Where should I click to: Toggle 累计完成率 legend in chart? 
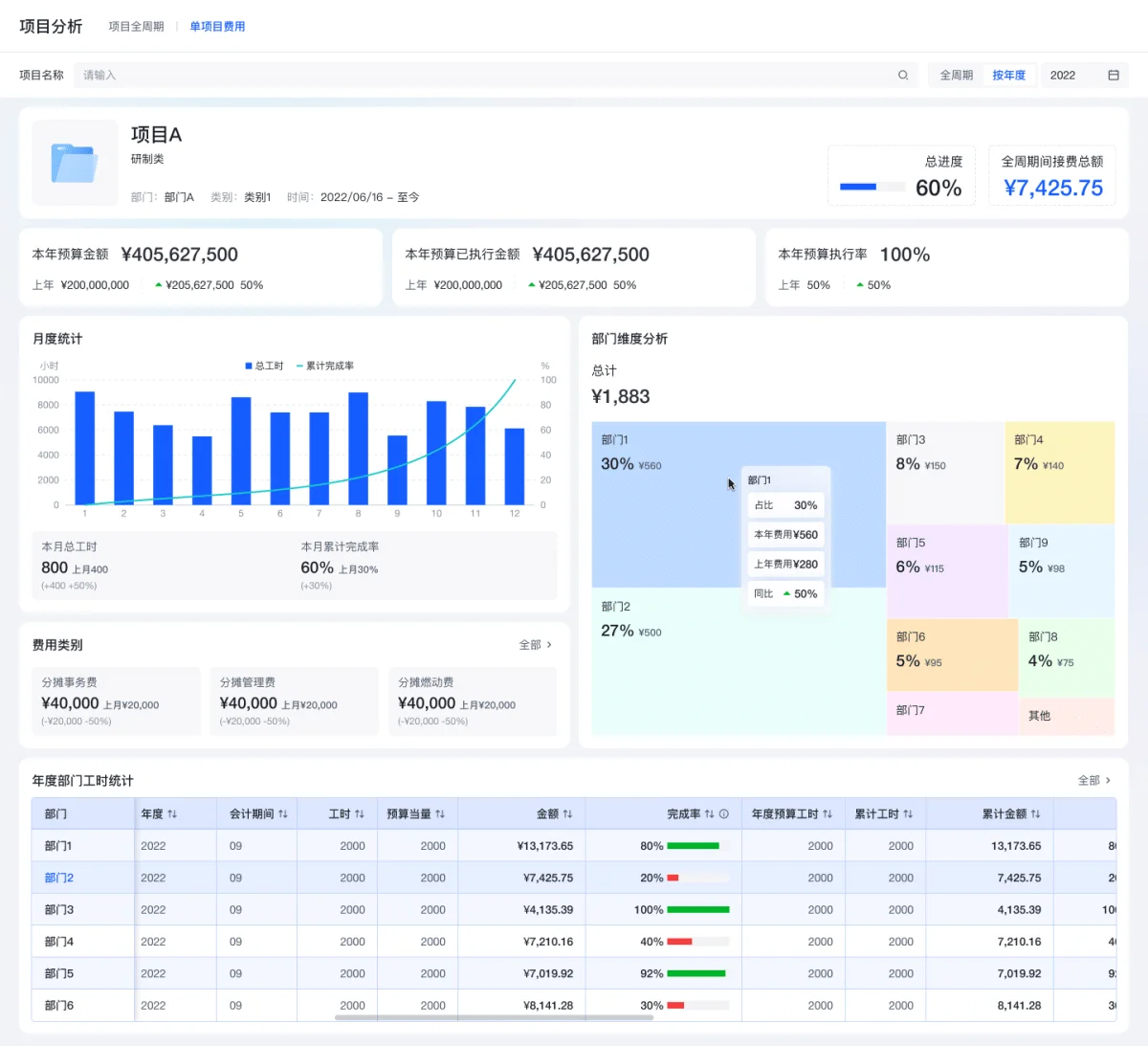pyautogui.click(x=325, y=366)
